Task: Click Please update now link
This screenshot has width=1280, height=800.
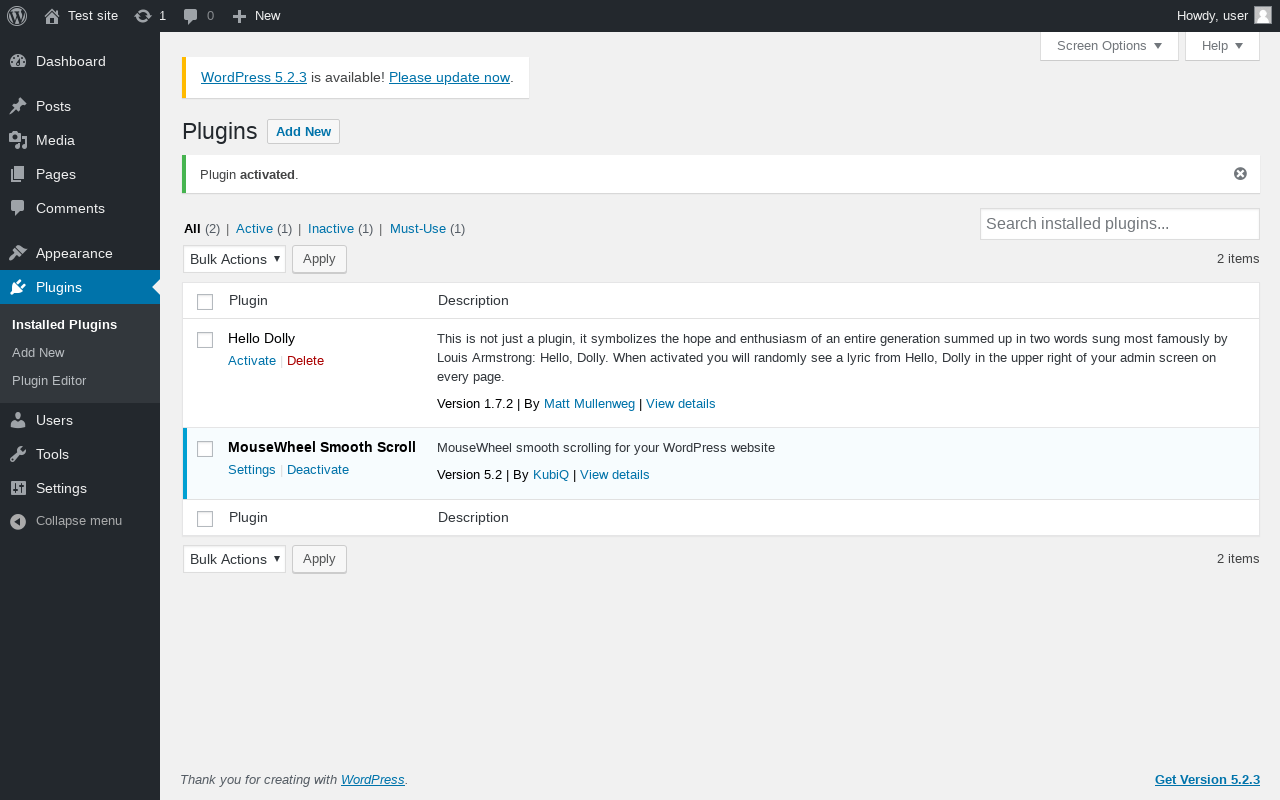Action: point(449,77)
